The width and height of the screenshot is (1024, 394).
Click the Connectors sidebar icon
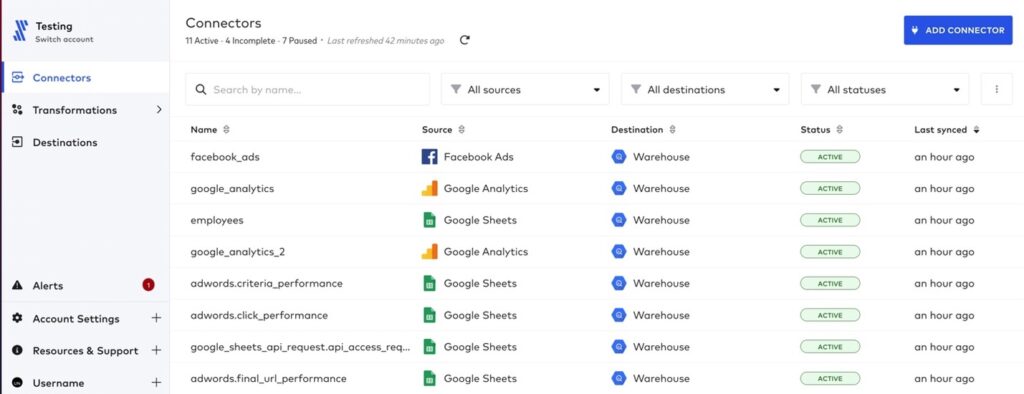tap(18, 78)
